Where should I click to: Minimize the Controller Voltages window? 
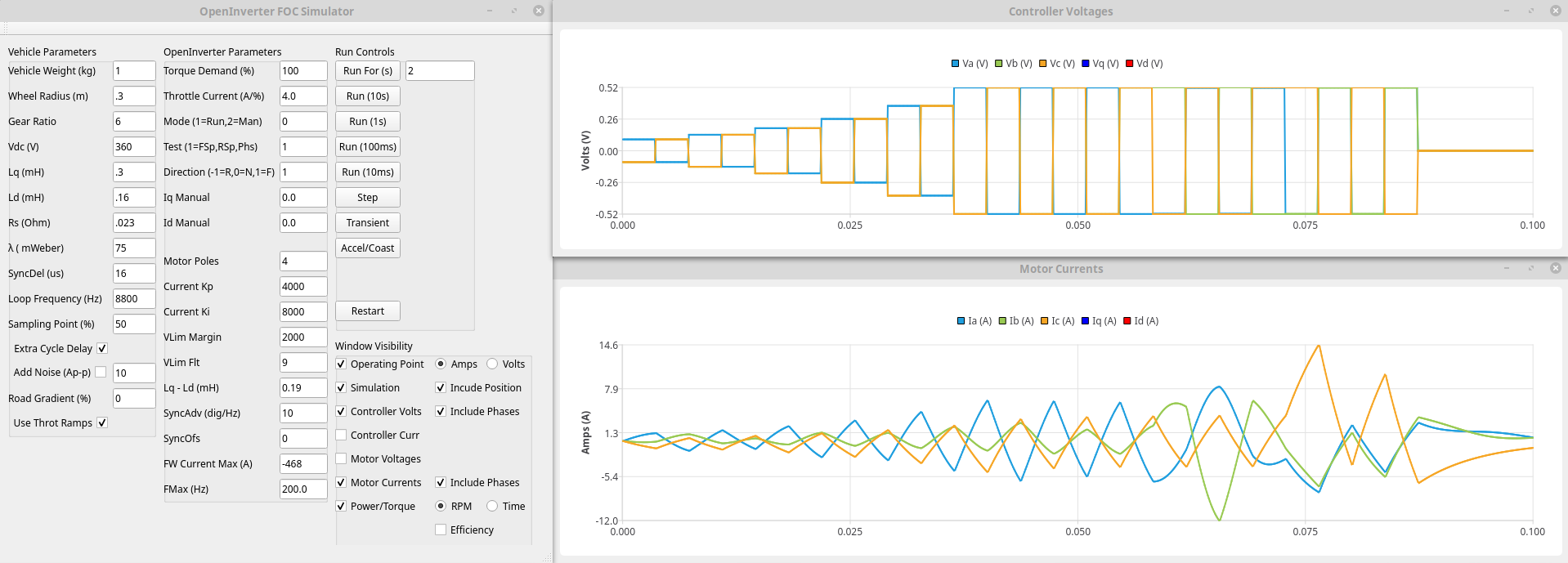[x=1506, y=11]
